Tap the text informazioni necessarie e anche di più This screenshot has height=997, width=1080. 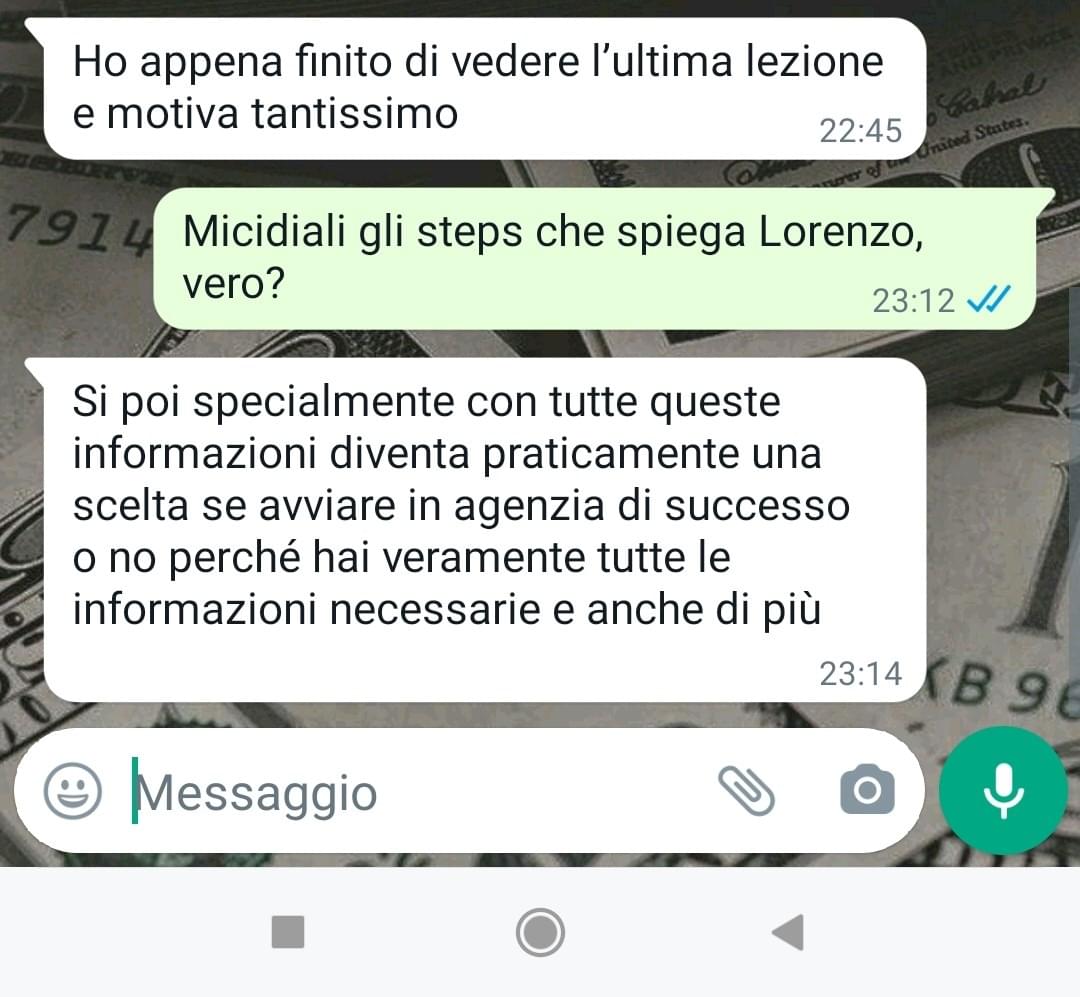(446, 610)
